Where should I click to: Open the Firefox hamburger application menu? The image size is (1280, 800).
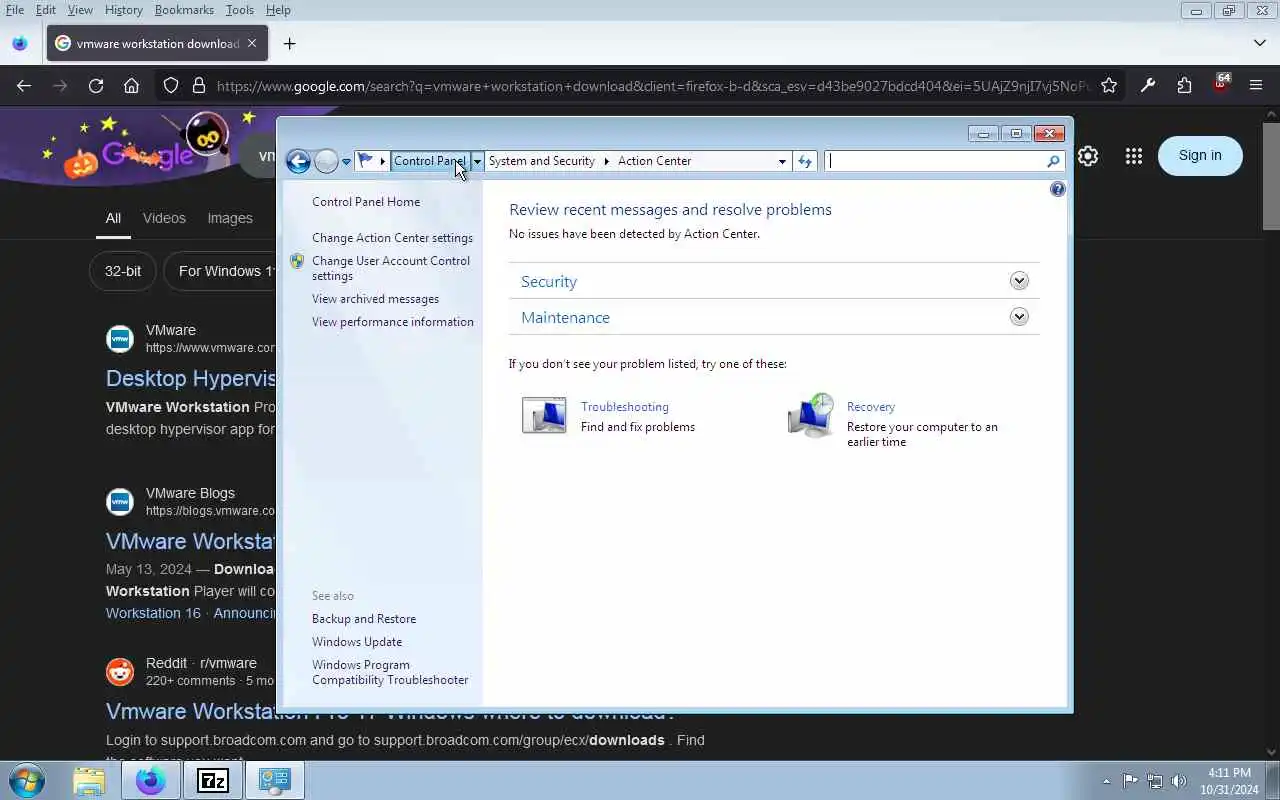[1256, 86]
